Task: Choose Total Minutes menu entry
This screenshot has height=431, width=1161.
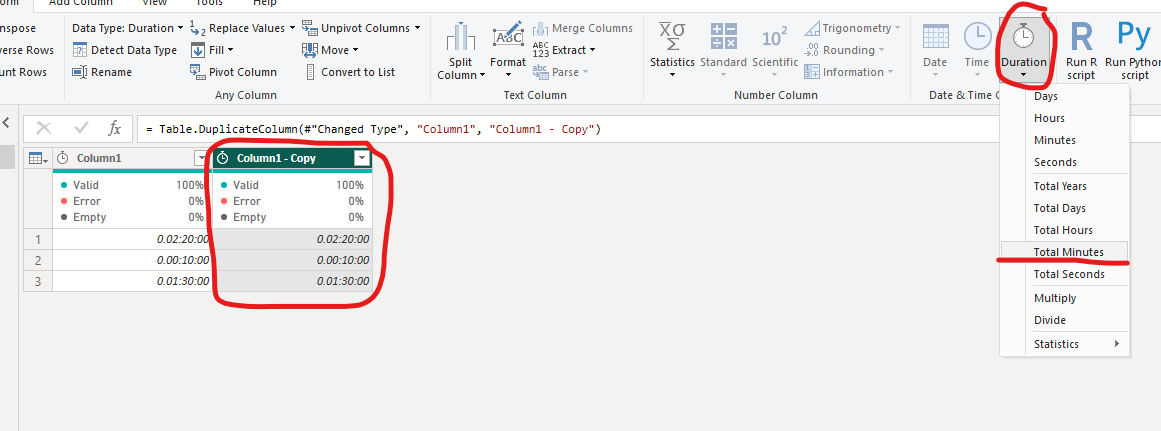Action: coord(1065,252)
